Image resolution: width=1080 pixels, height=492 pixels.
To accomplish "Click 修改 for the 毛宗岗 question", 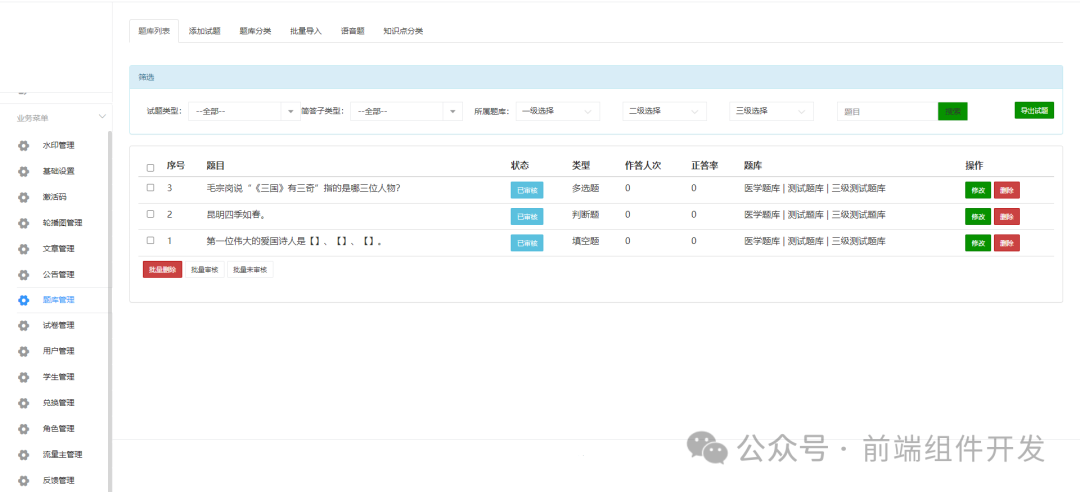I will point(977,190).
